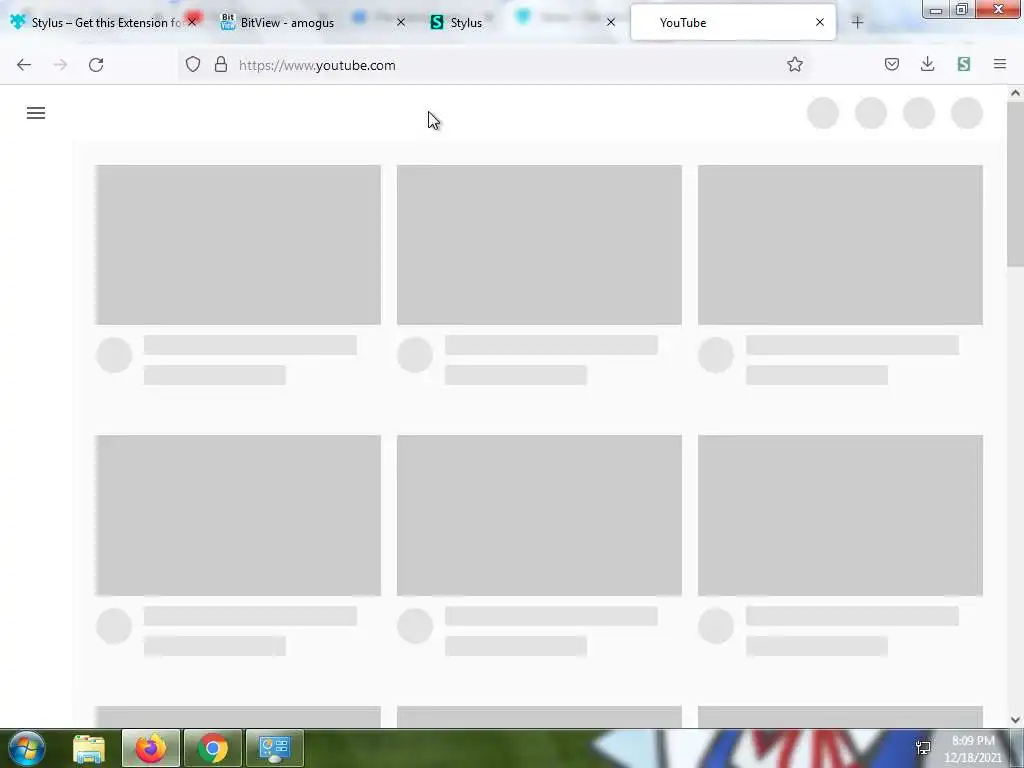Viewport: 1024px width, 768px height.
Task: Open Firefox application menu hamburger
Action: click(x=1000, y=65)
